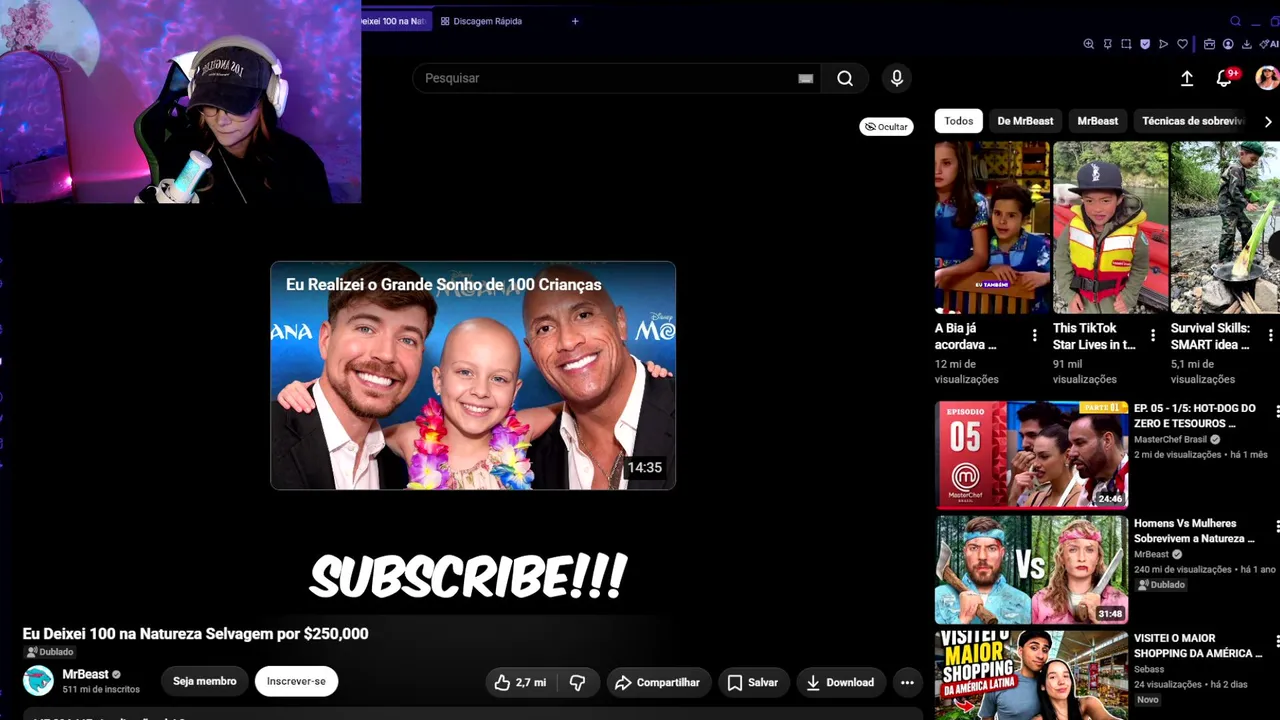This screenshot has height=720, width=1280.
Task: Open the "Survival Skills: SMART idea" short thumbnail
Action: point(1225,228)
